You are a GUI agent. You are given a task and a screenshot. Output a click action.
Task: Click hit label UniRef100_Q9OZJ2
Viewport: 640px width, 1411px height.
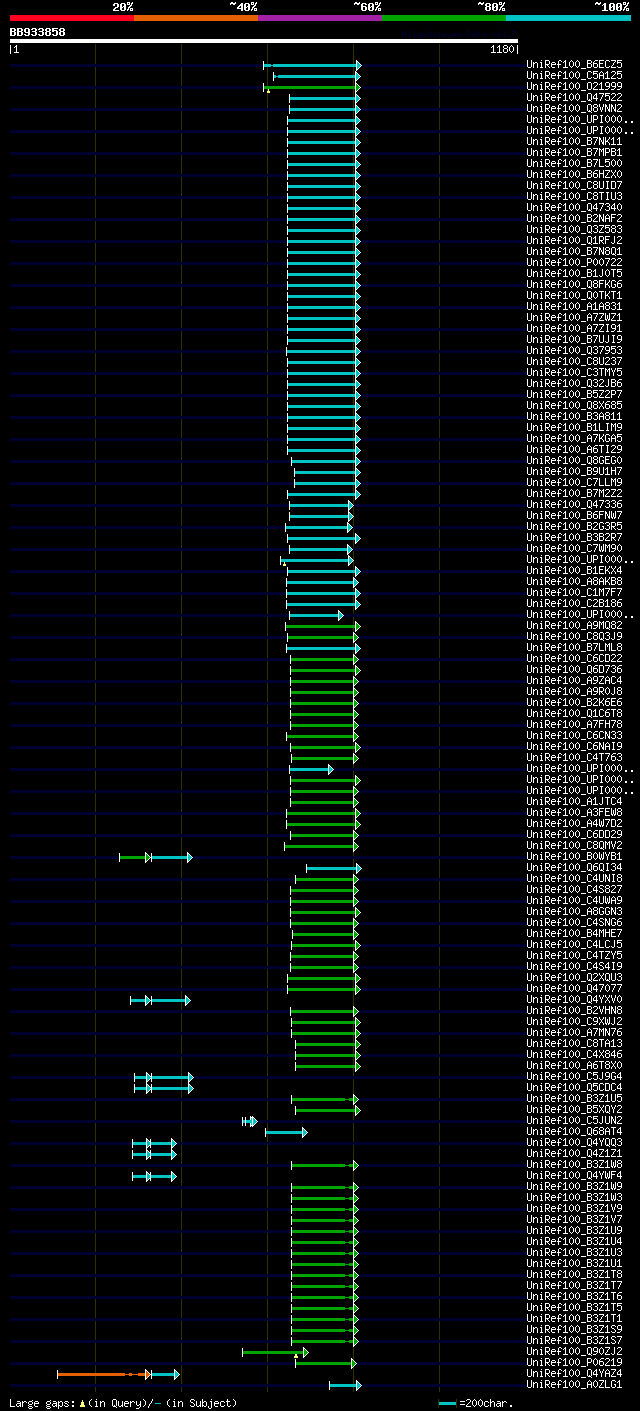574,1351
